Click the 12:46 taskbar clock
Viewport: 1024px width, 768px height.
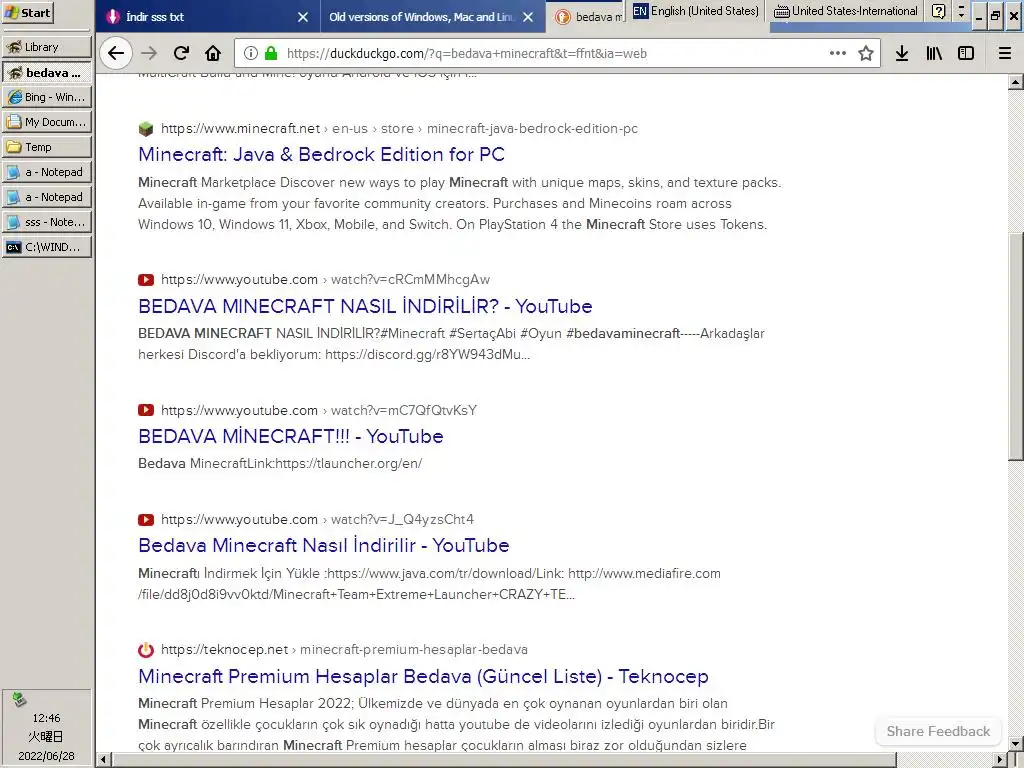[x=46, y=718]
